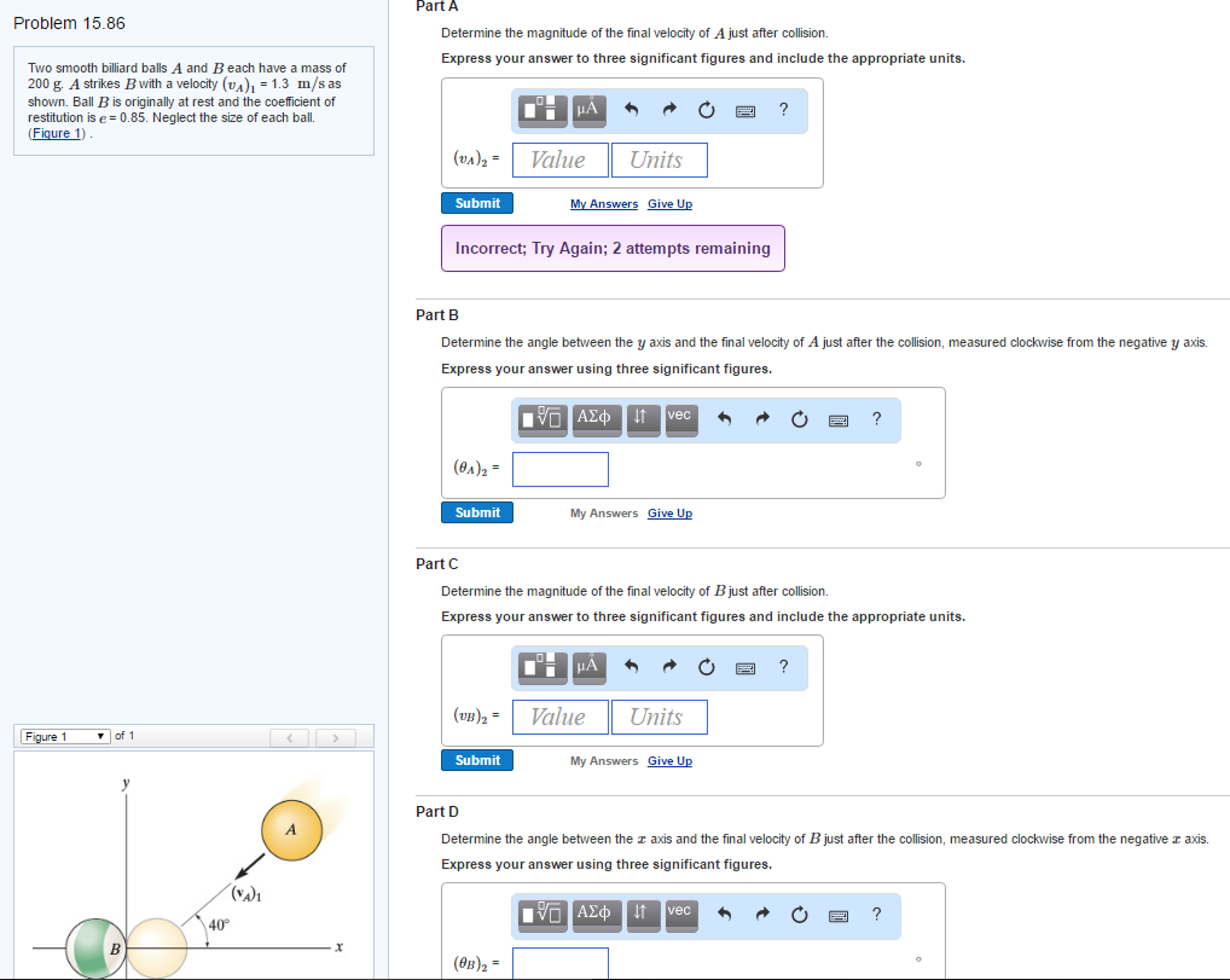
Task: Click the next figure arrow button
Action: 335,738
